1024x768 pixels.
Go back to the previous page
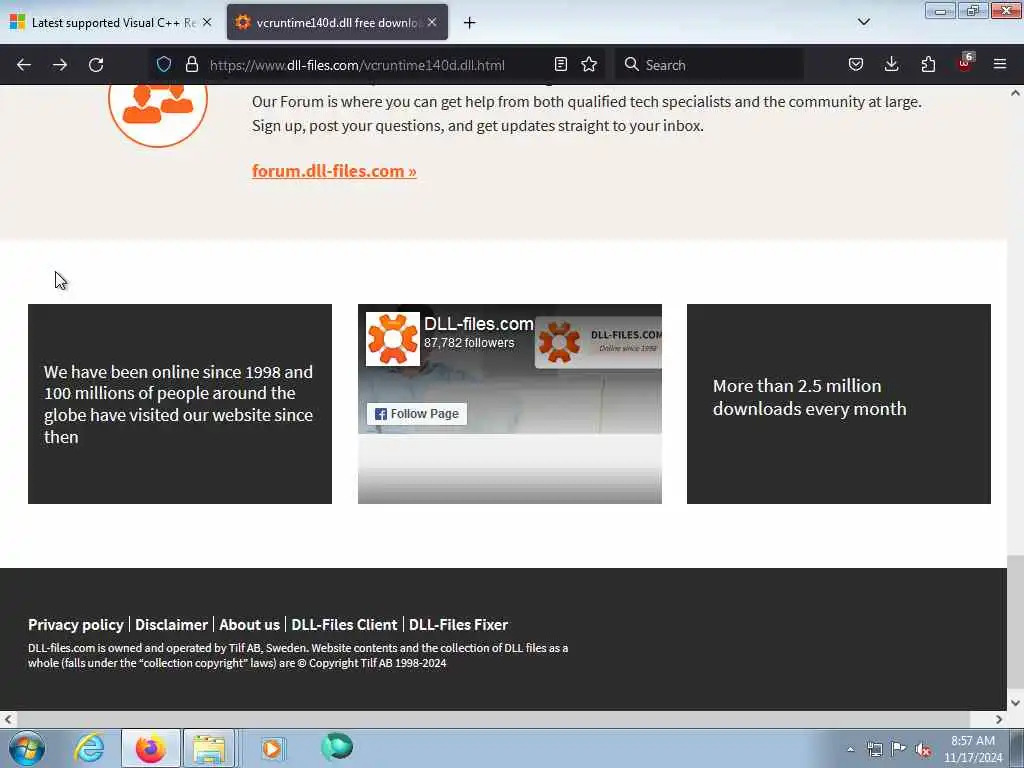(24, 65)
